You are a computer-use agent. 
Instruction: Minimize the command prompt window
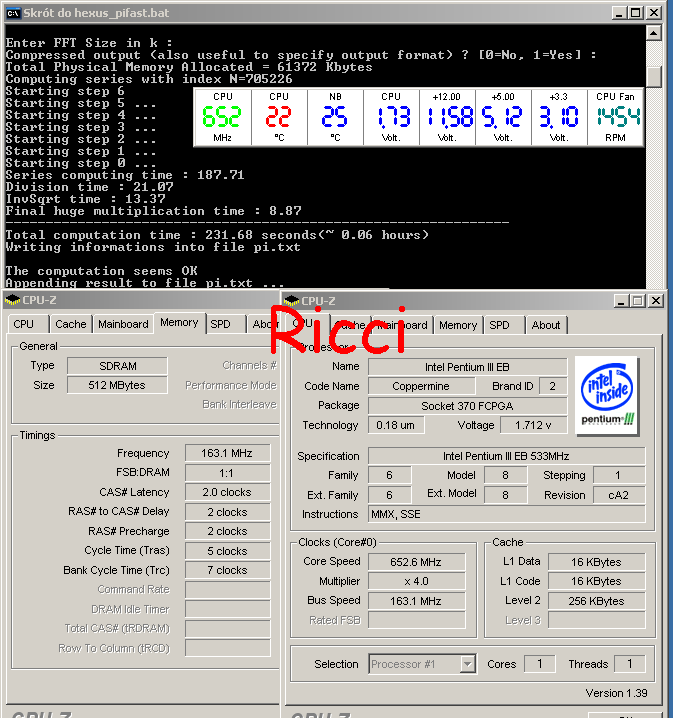(x=619, y=13)
